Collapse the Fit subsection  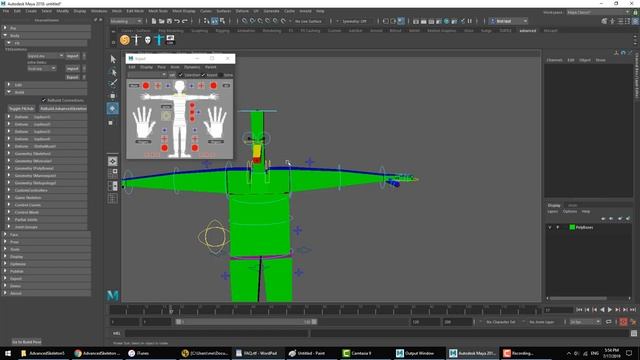(9, 43)
